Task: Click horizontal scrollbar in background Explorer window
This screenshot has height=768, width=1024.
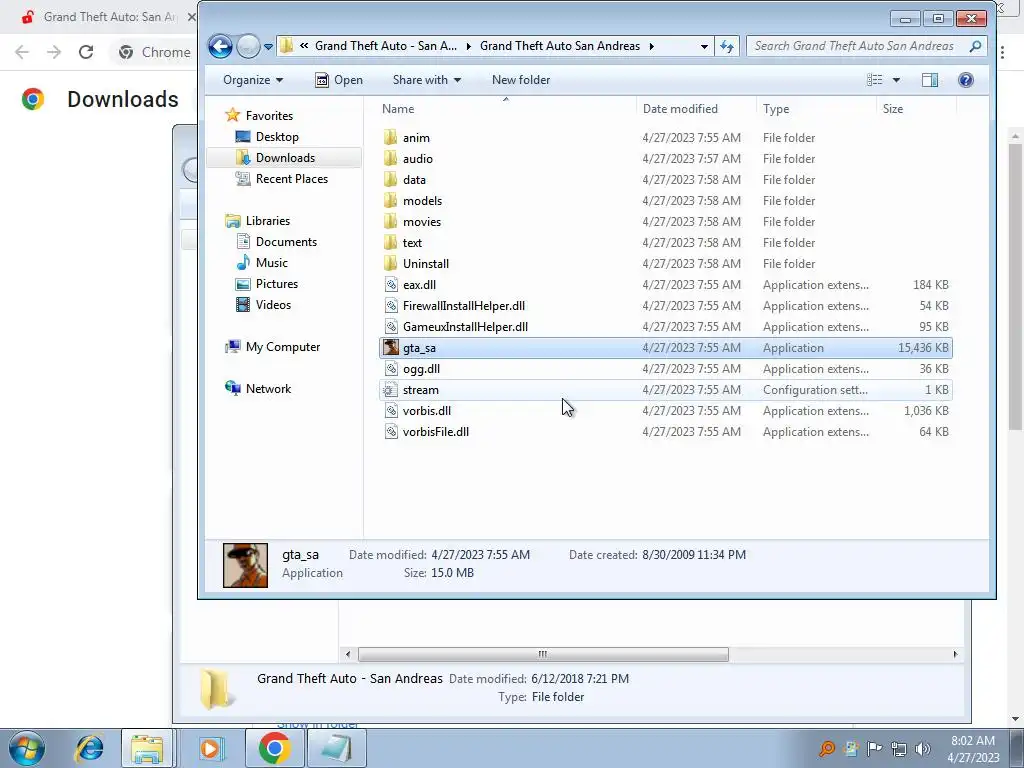Action: [x=543, y=654]
